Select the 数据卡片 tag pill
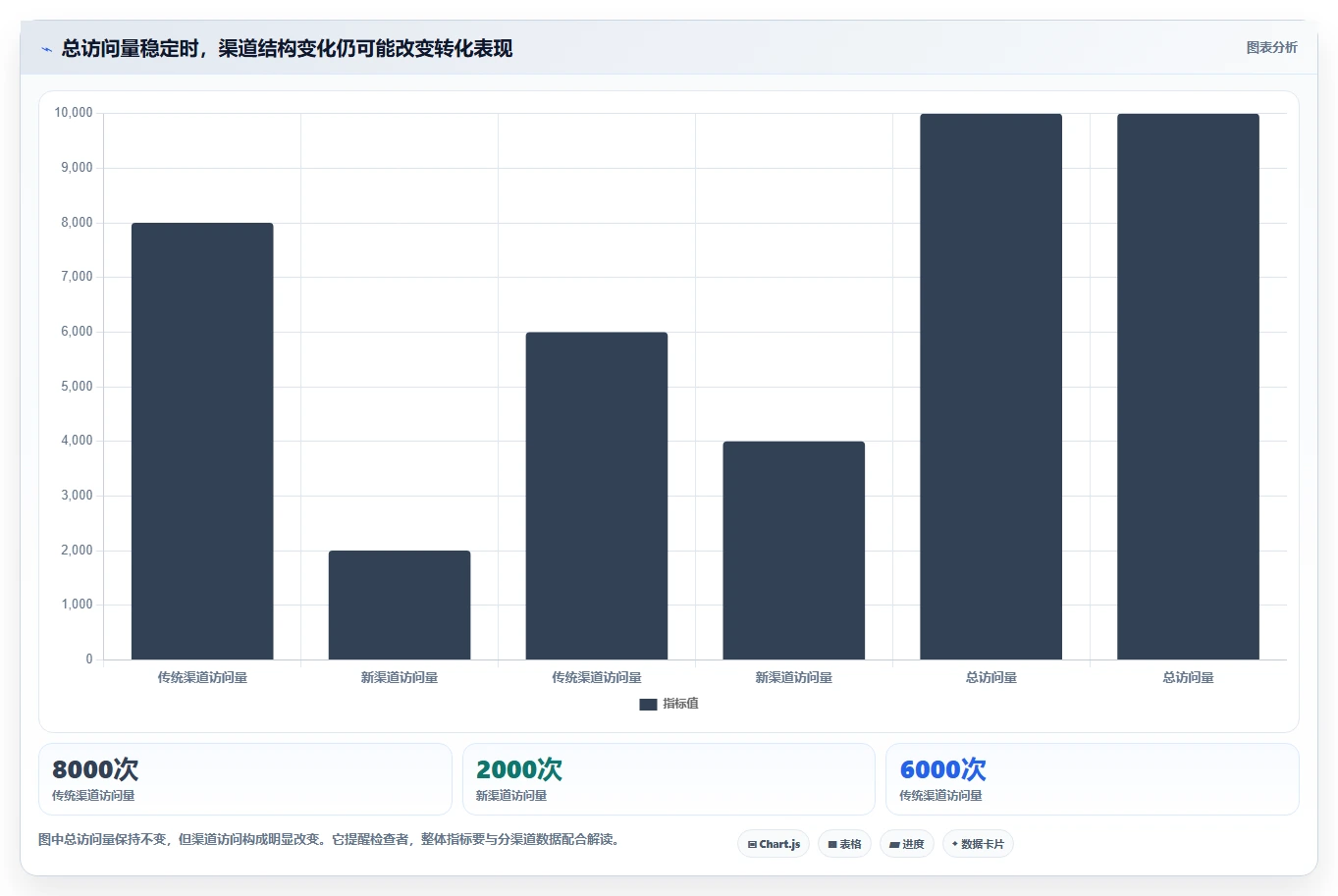 (978, 844)
